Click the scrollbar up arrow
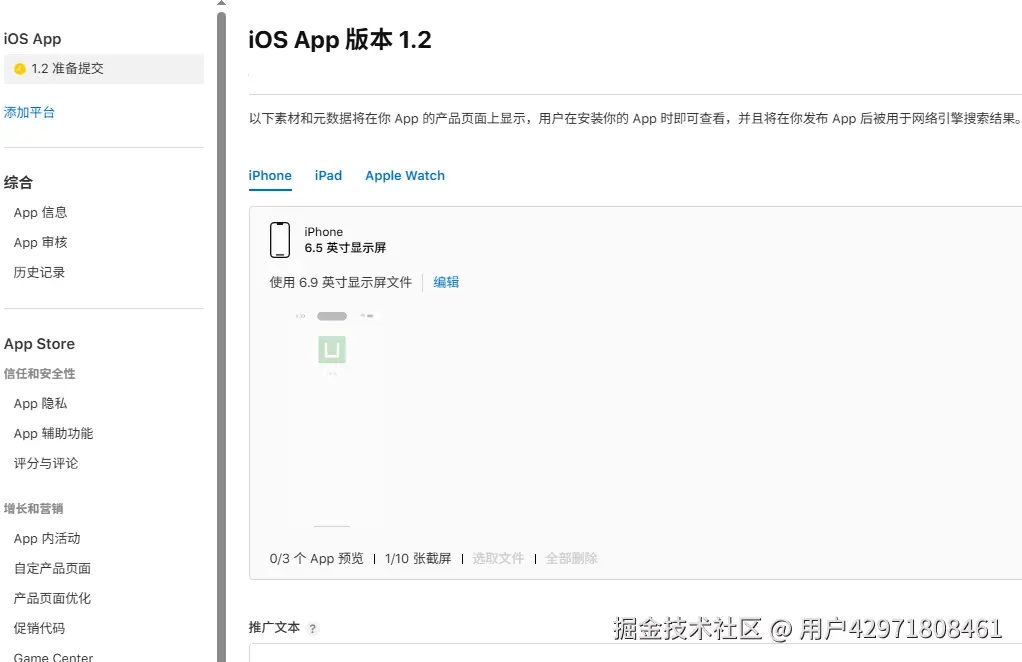 222,3
